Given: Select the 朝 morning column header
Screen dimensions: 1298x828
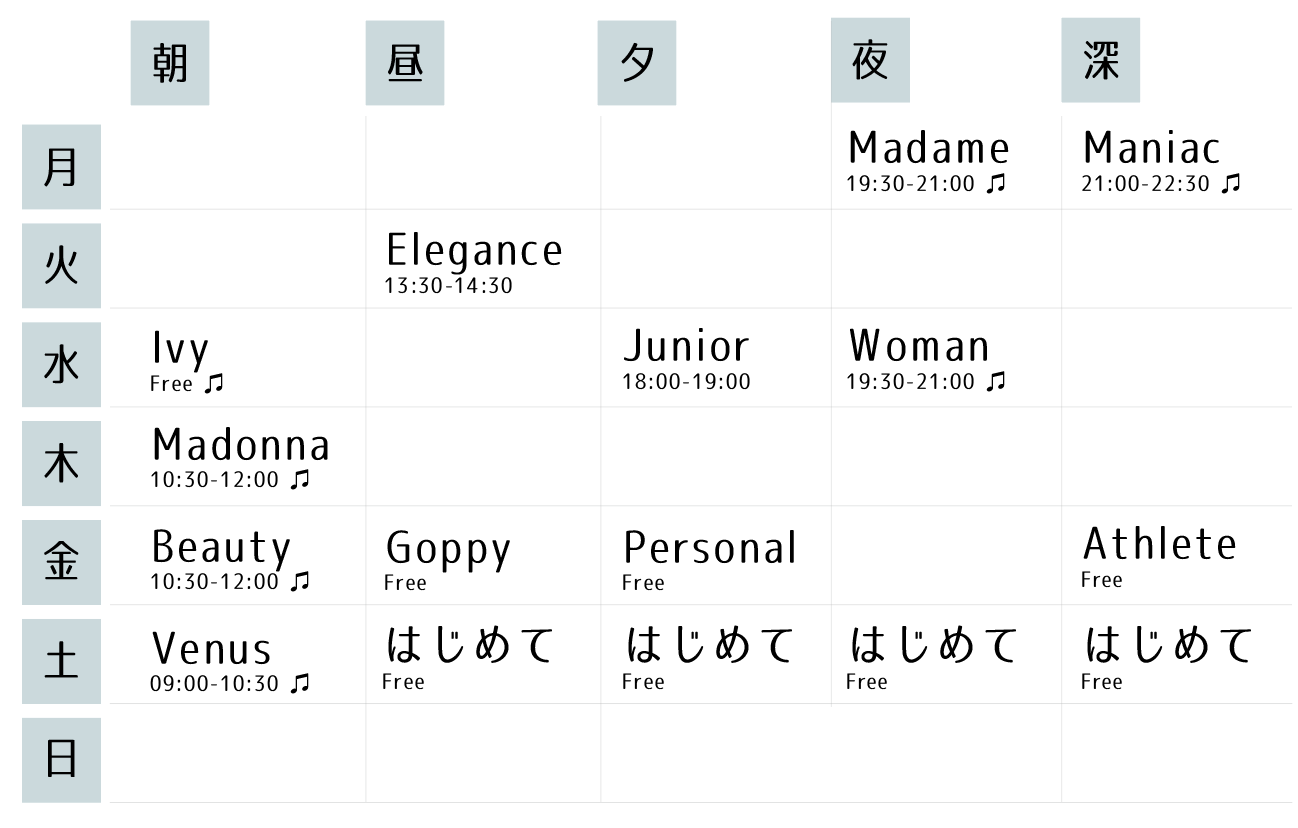Looking at the screenshot, I should coord(170,64).
